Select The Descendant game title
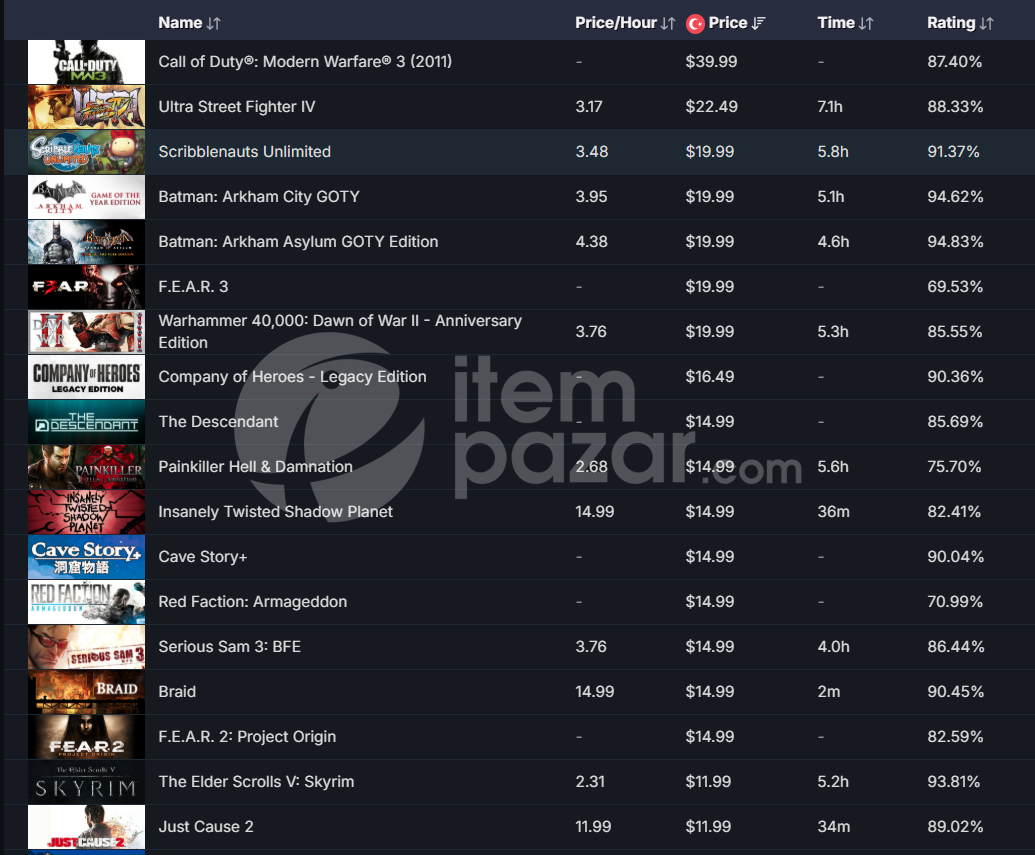Viewport: 1035px width, 855px height. point(218,421)
